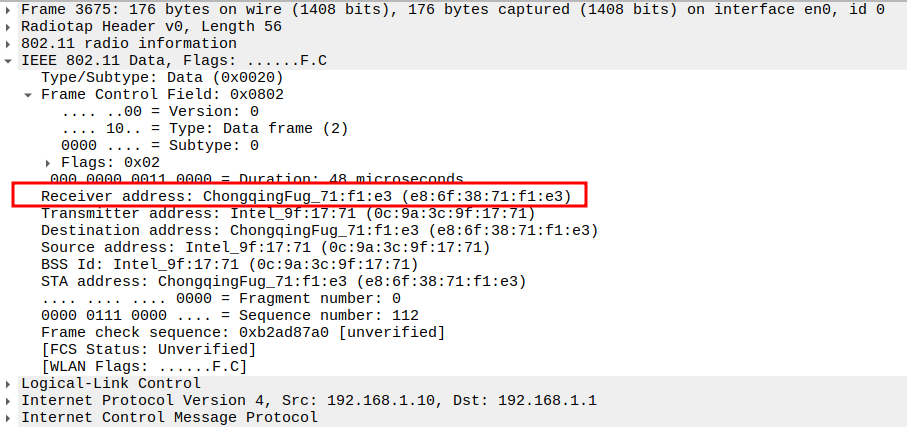Select the BSS Id row
The width and height of the screenshot is (907, 435).
click(x=229, y=264)
